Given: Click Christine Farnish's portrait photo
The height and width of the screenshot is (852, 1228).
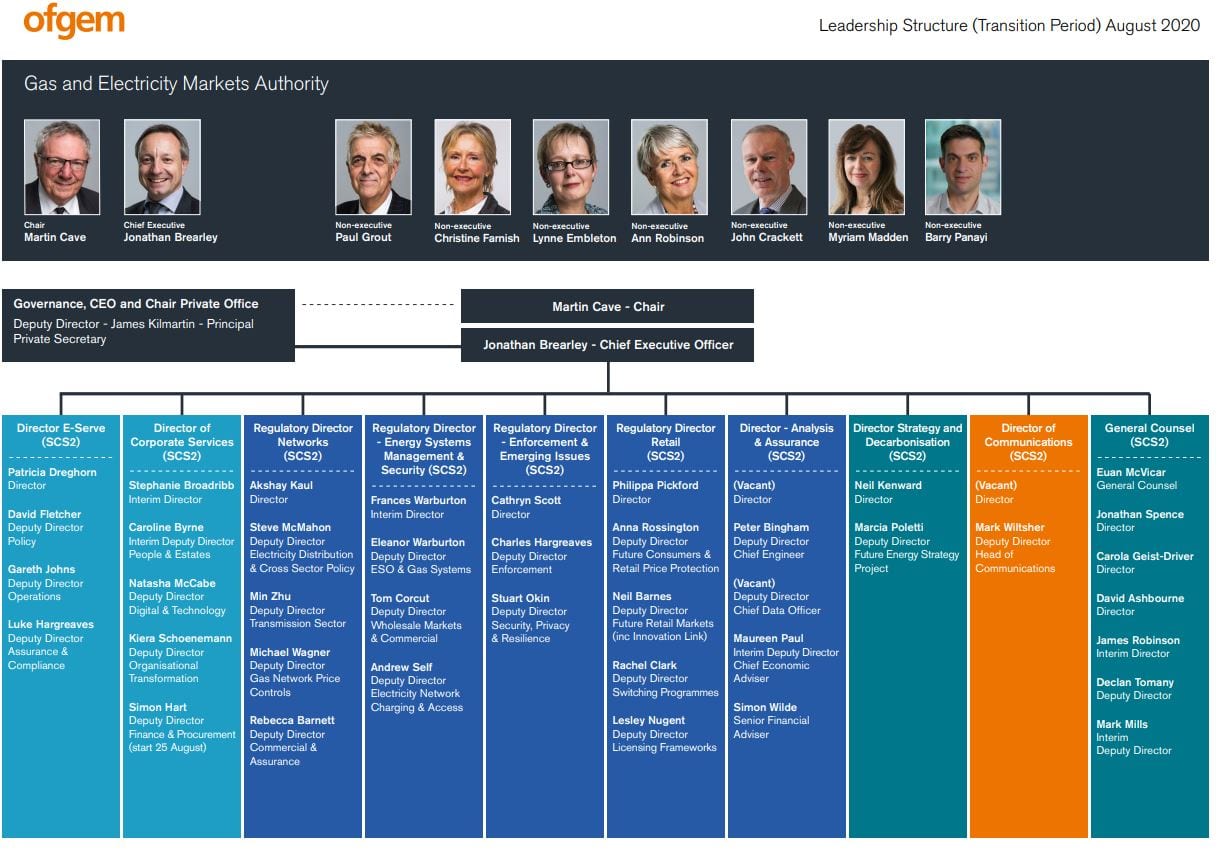Looking at the screenshot, I should click(472, 167).
